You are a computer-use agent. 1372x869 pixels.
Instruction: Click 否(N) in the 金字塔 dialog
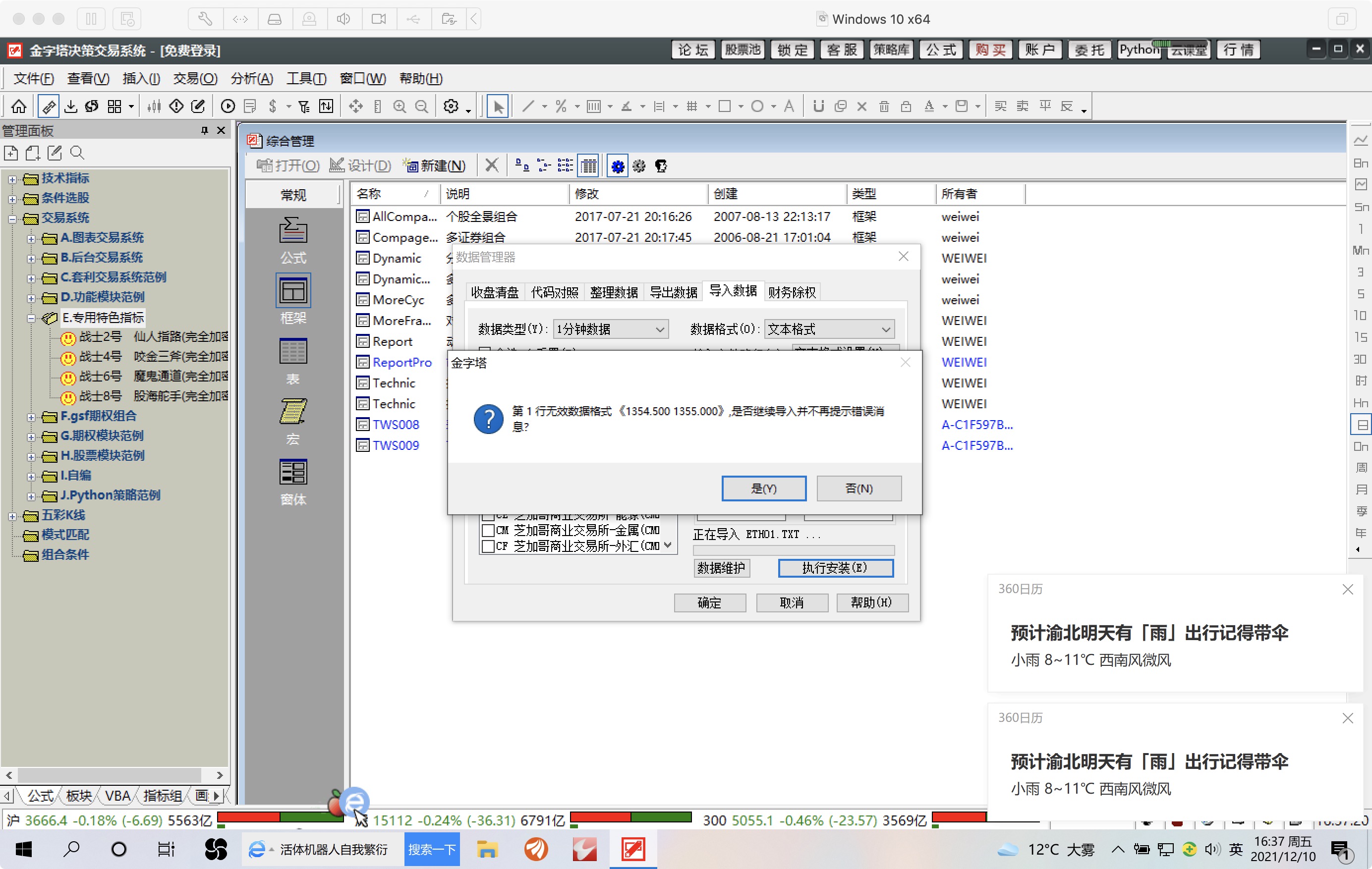pos(858,489)
